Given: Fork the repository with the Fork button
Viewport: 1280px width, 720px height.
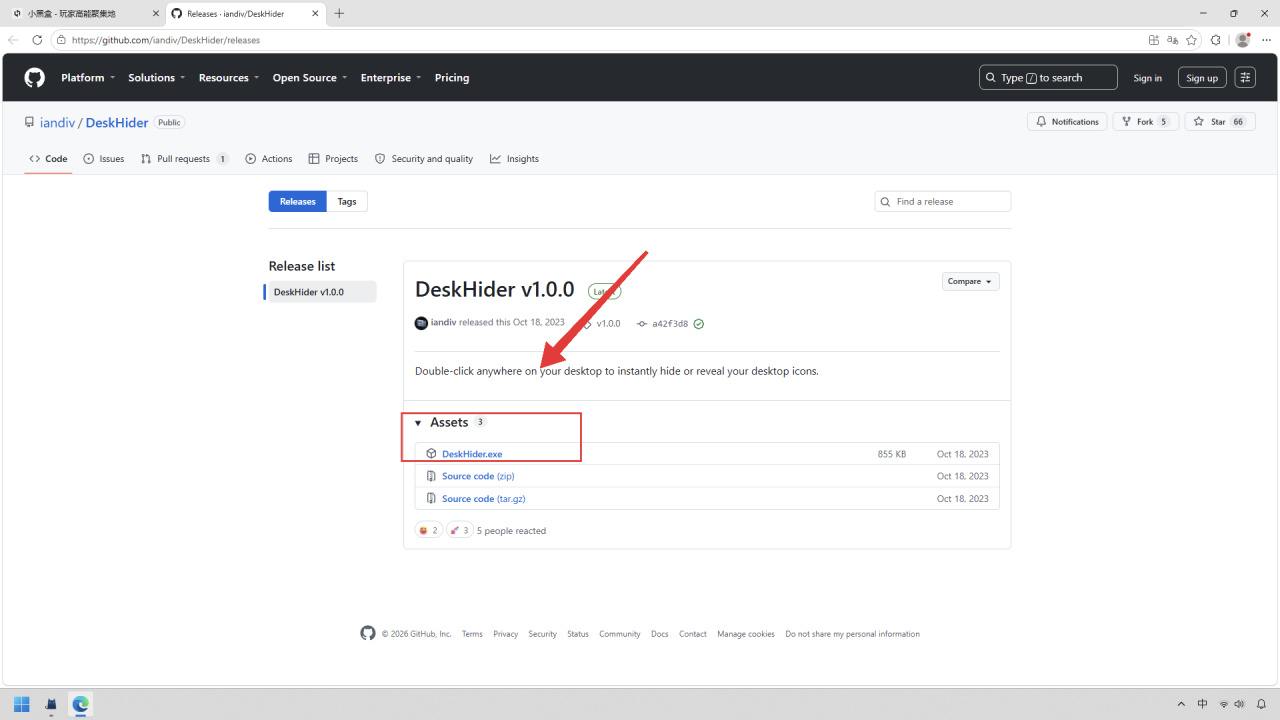Looking at the screenshot, I should tap(1146, 122).
